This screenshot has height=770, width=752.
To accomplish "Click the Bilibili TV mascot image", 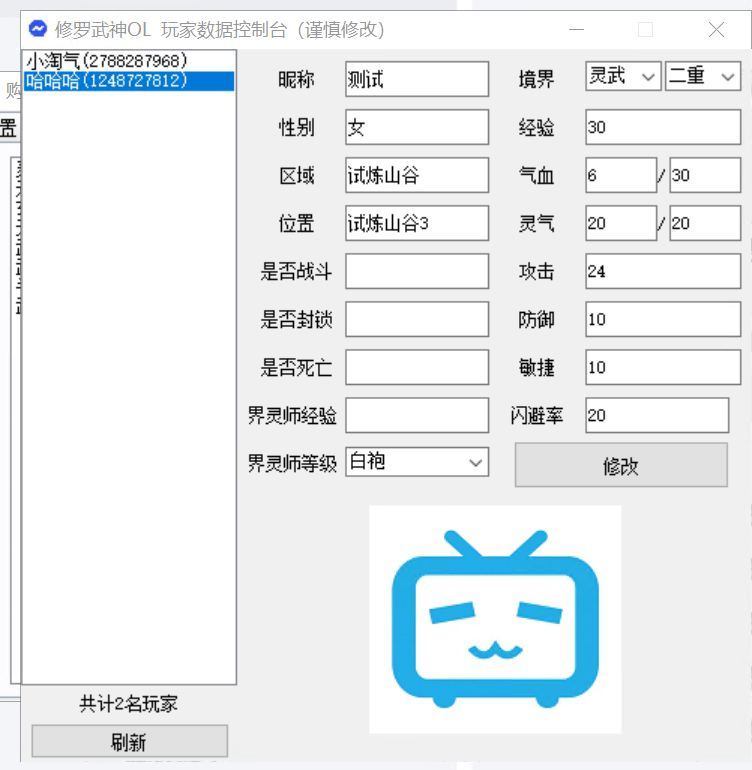I will pyautogui.click(x=495, y=619).
